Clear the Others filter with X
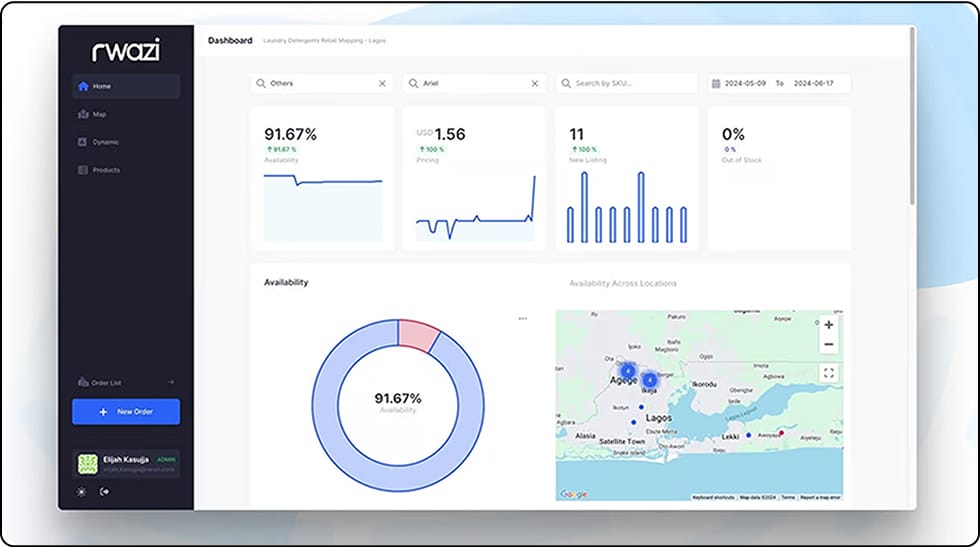Image resolution: width=980 pixels, height=547 pixels. (x=382, y=83)
